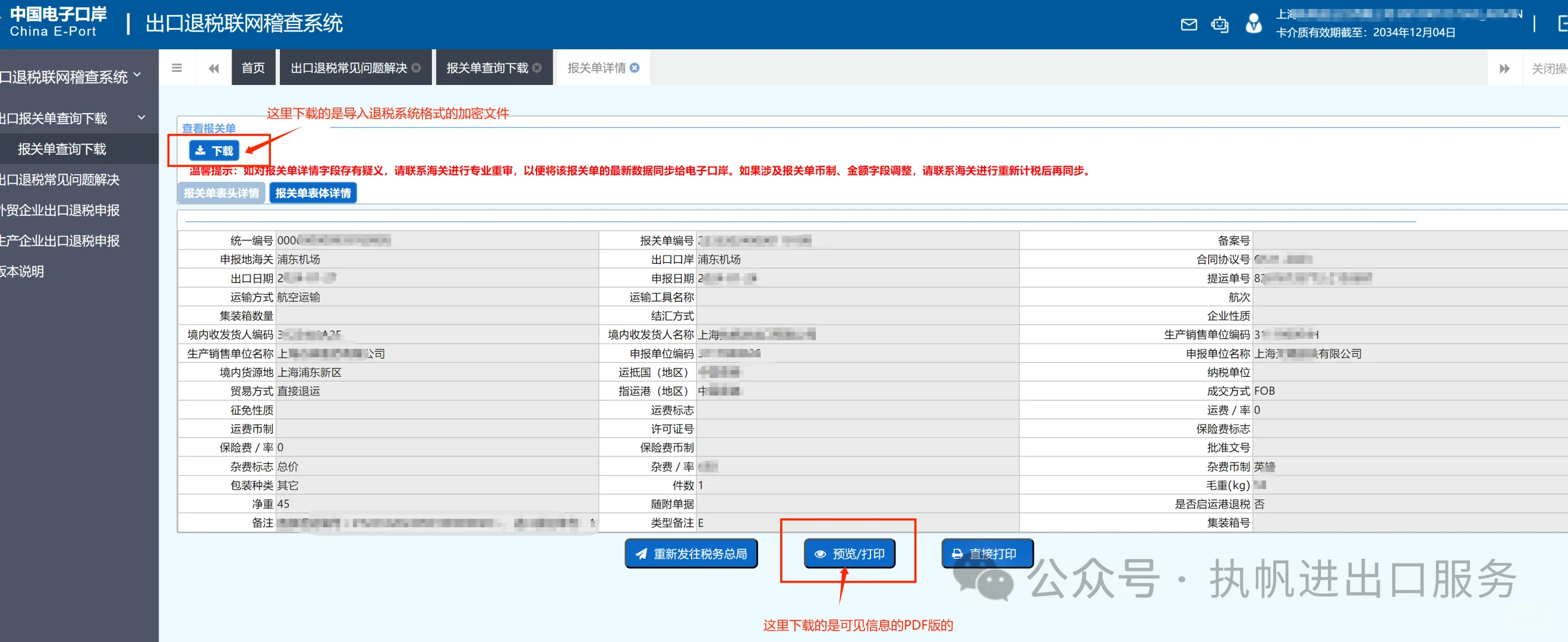
Task: Open the user profile icon
Action: pyautogui.click(x=1253, y=25)
